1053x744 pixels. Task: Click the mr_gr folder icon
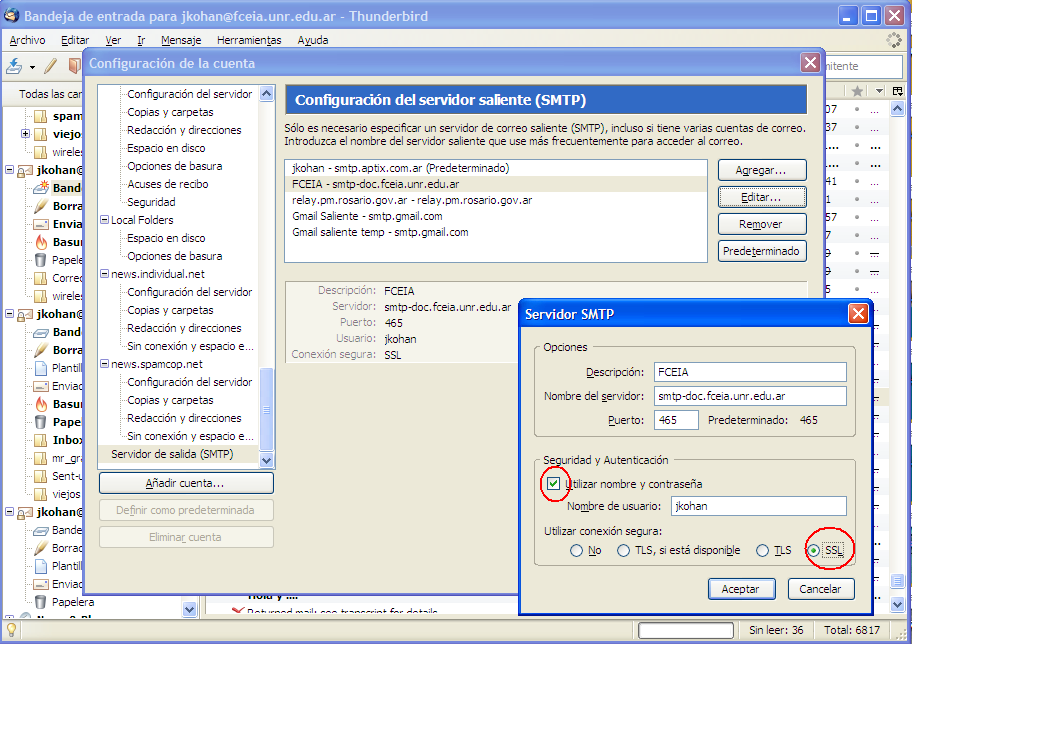pos(41,459)
